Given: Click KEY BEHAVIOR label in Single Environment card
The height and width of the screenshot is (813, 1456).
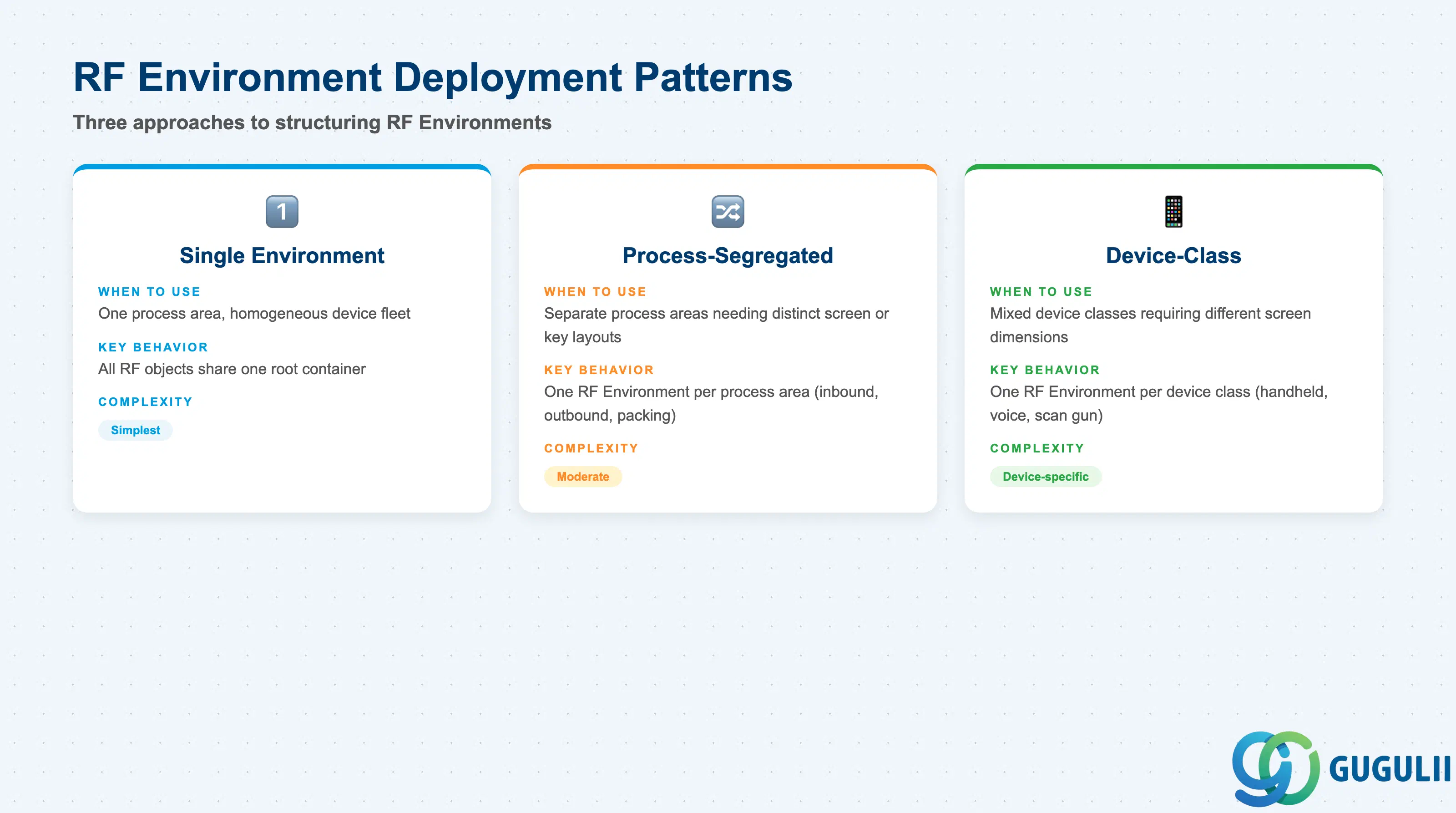Looking at the screenshot, I should pyautogui.click(x=153, y=347).
